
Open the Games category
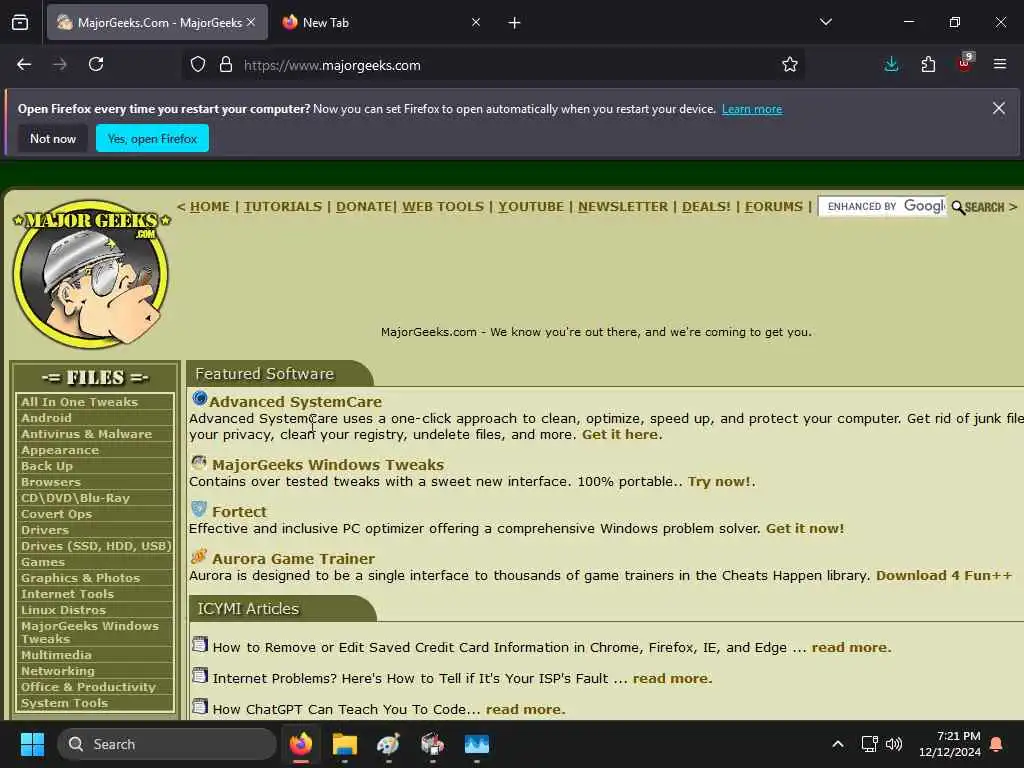tap(42, 562)
